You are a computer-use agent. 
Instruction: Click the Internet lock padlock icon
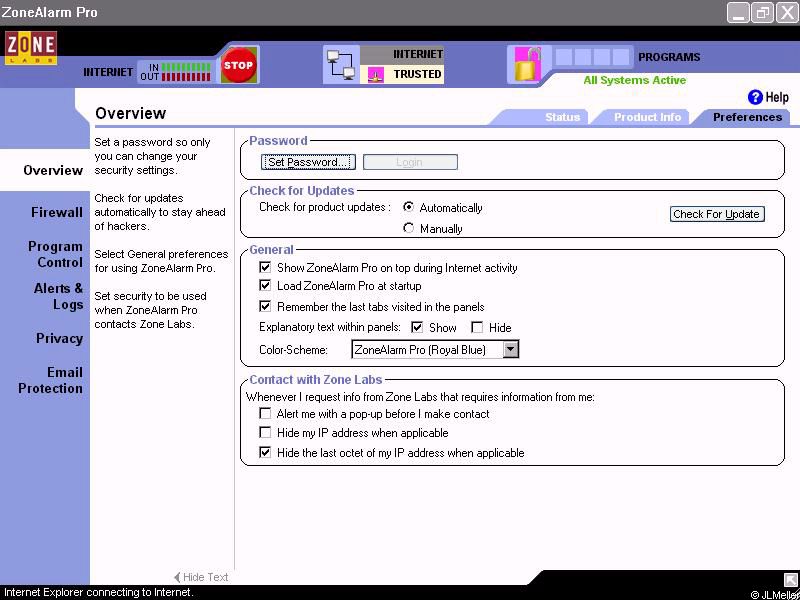528,64
